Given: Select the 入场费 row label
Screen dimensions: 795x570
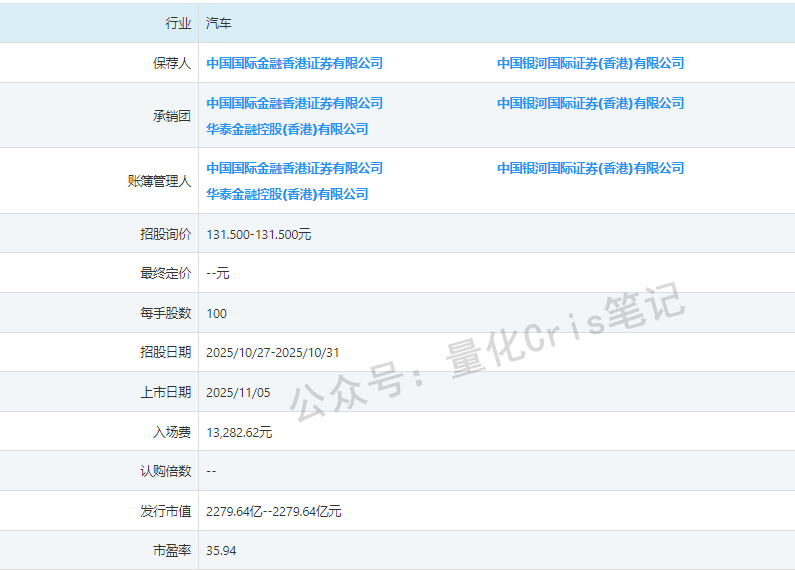Looking at the screenshot, I should (x=172, y=432).
